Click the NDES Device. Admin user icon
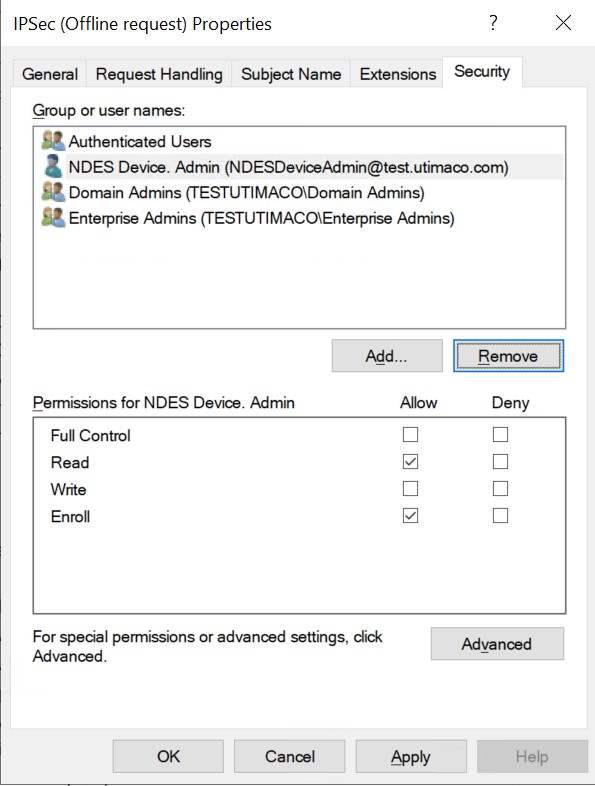This screenshot has height=786, width=595. [x=53, y=166]
